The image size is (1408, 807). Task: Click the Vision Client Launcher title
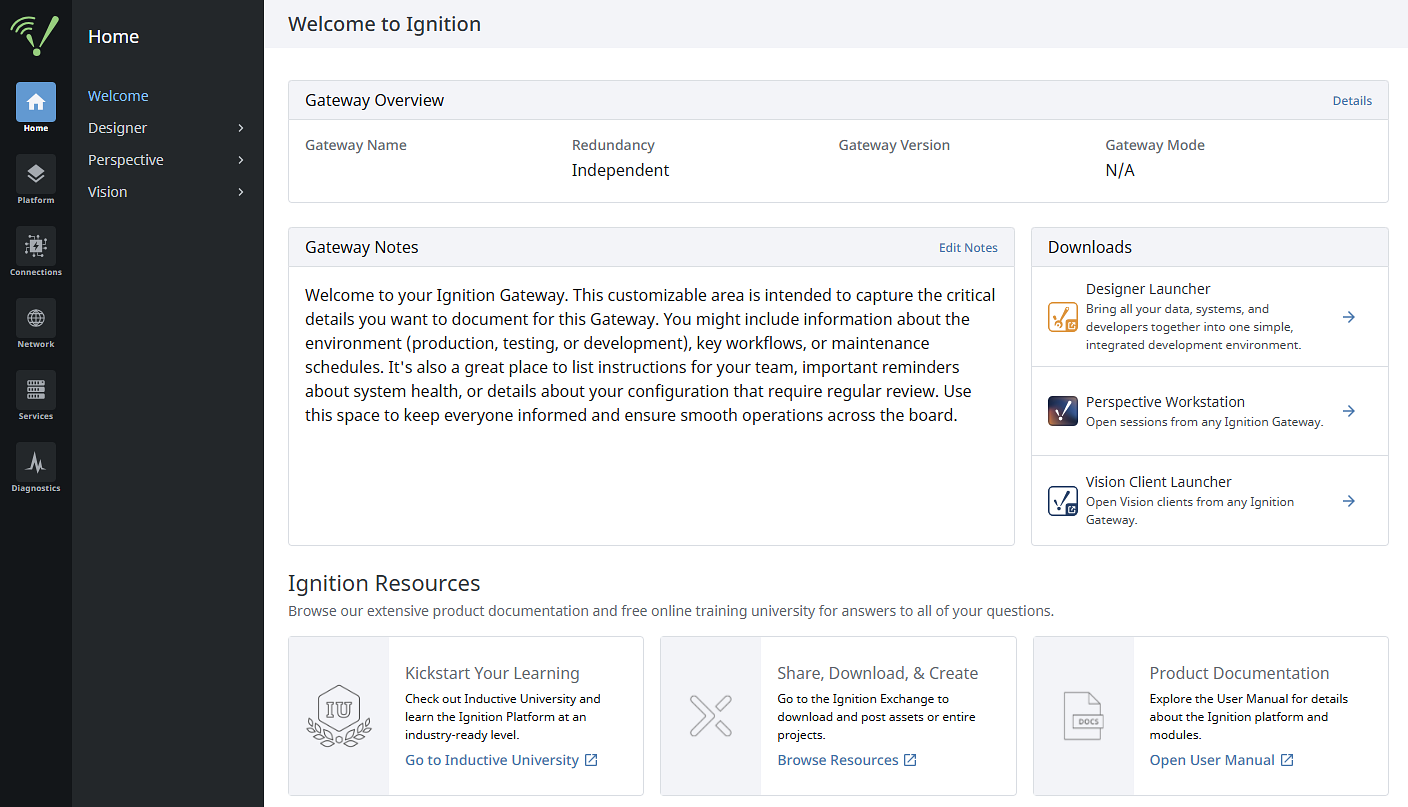pos(1159,482)
